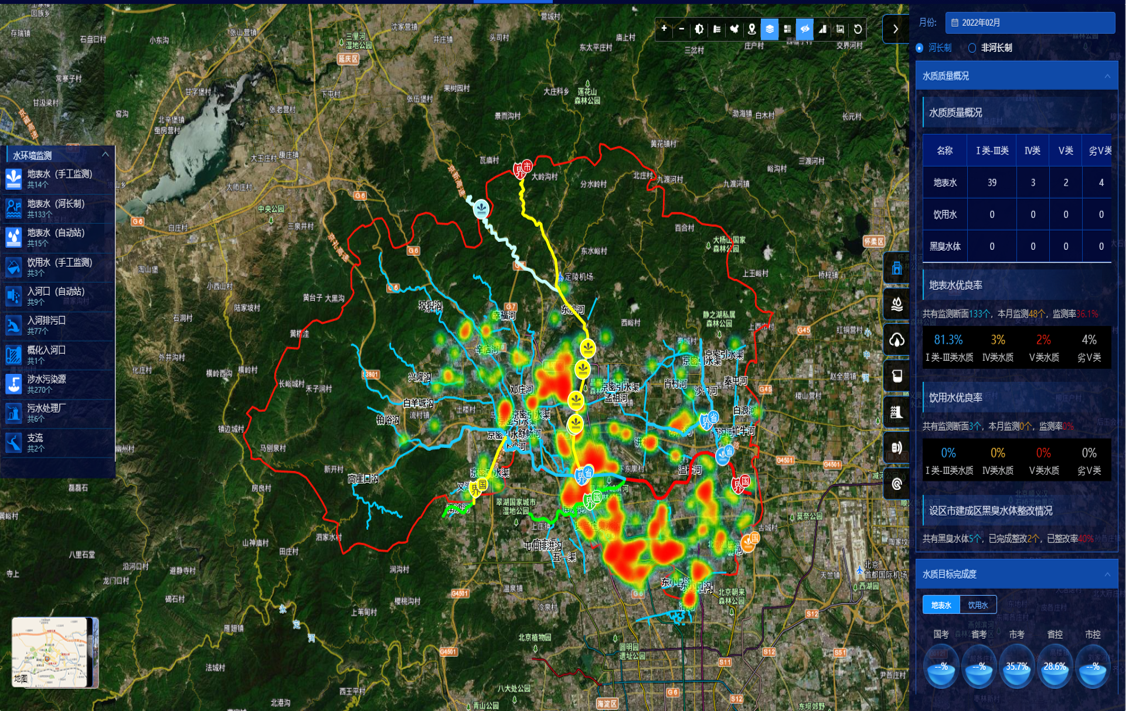The width and height of the screenshot is (1129, 711).
Task: Click the reset/refresh map view icon
Action: pyautogui.click(x=858, y=29)
